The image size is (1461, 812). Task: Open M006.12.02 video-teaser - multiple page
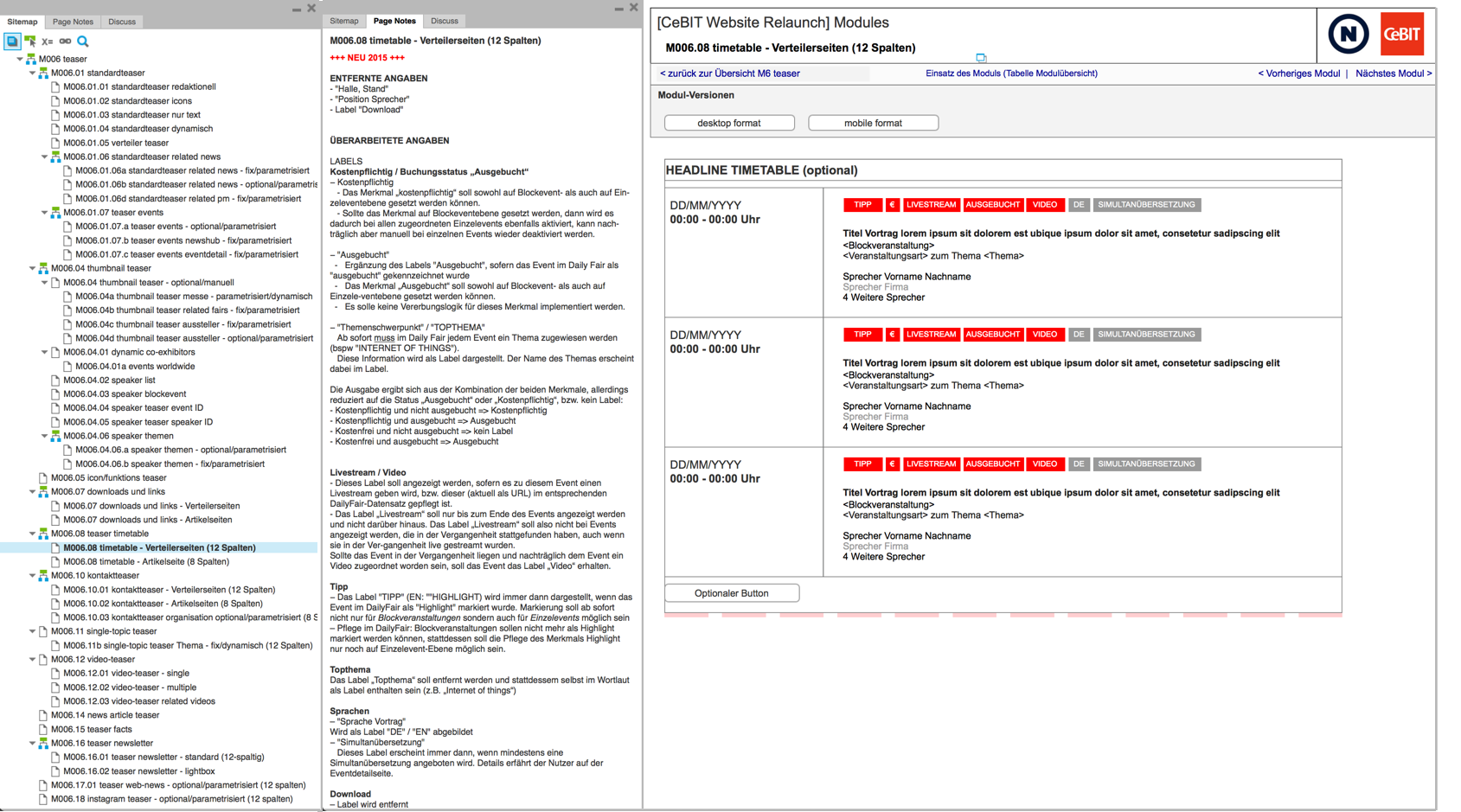(130, 687)
